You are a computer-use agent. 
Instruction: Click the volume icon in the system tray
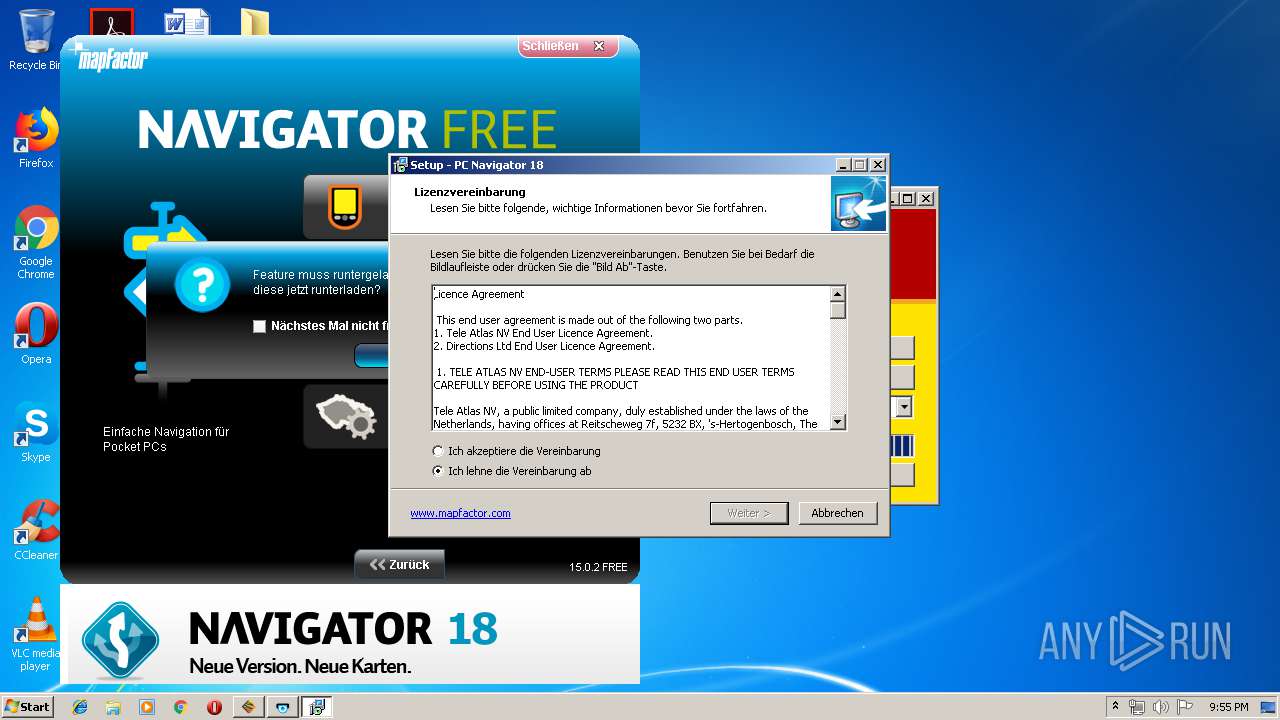pos(1161,707)
